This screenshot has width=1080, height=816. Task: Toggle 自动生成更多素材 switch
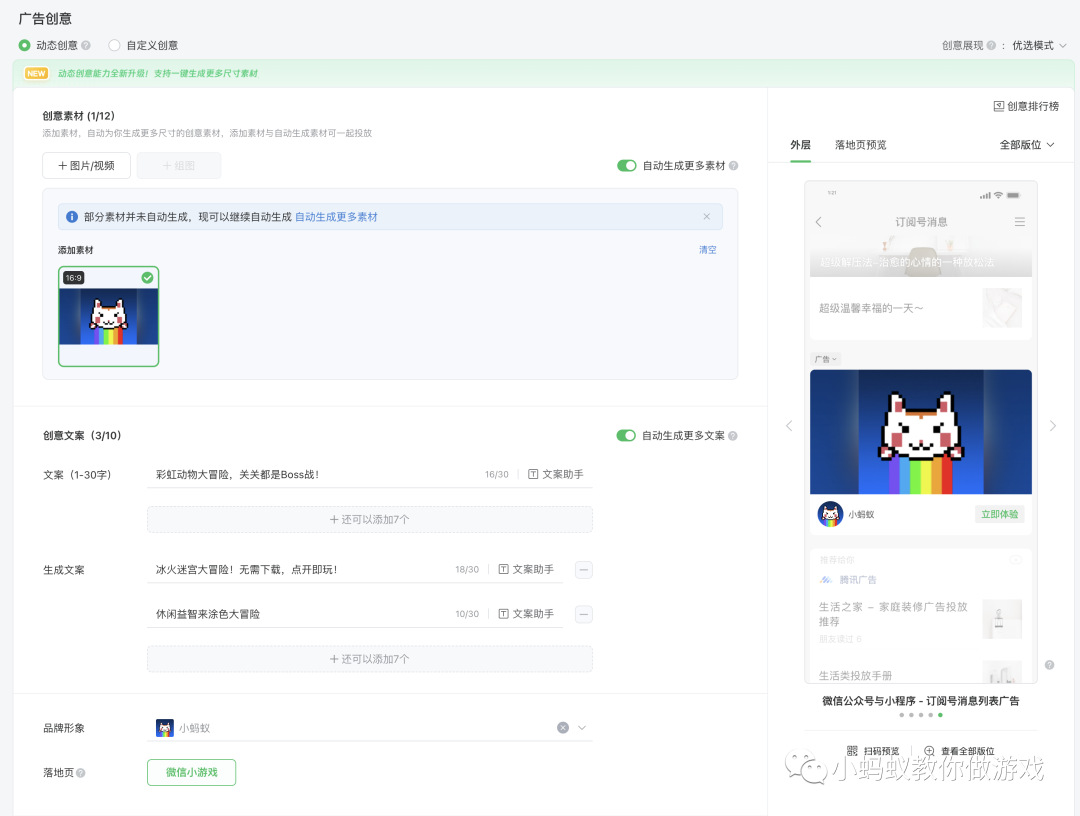pos(627,165)
